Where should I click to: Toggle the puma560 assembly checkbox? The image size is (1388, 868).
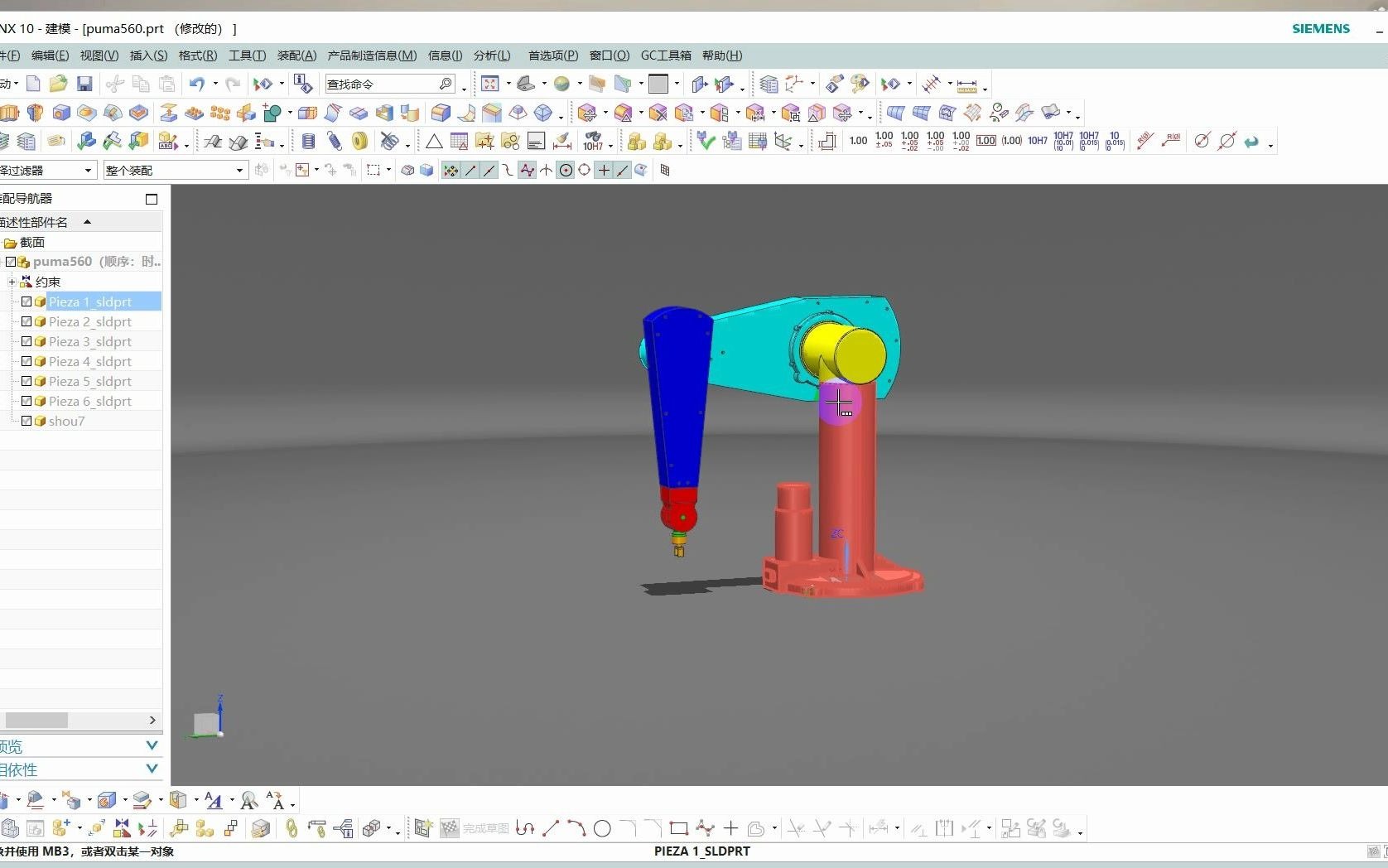tap(11, 262)
